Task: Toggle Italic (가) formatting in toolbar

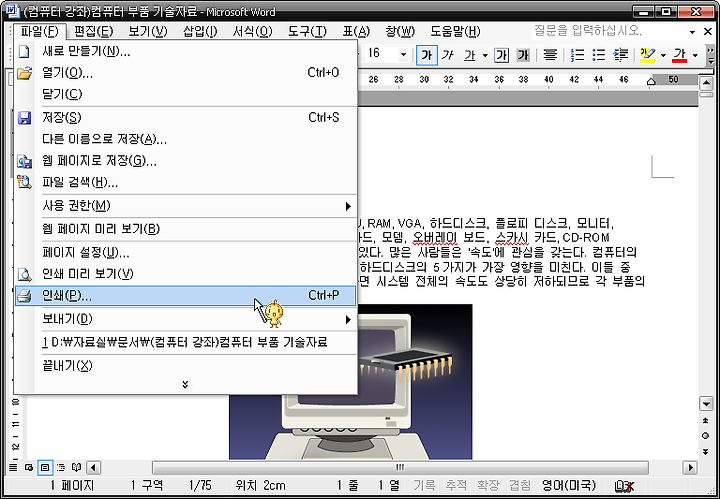Action: click(x=448, y=55)
